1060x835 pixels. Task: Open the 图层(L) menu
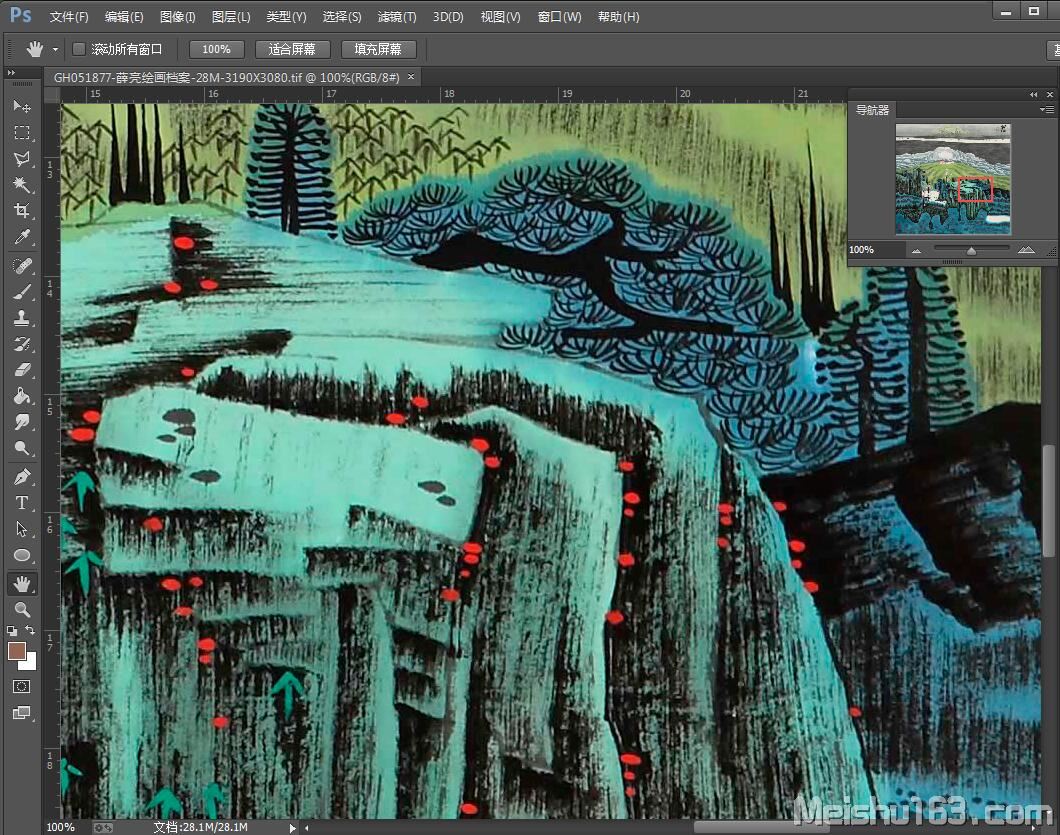coord(231,16)
